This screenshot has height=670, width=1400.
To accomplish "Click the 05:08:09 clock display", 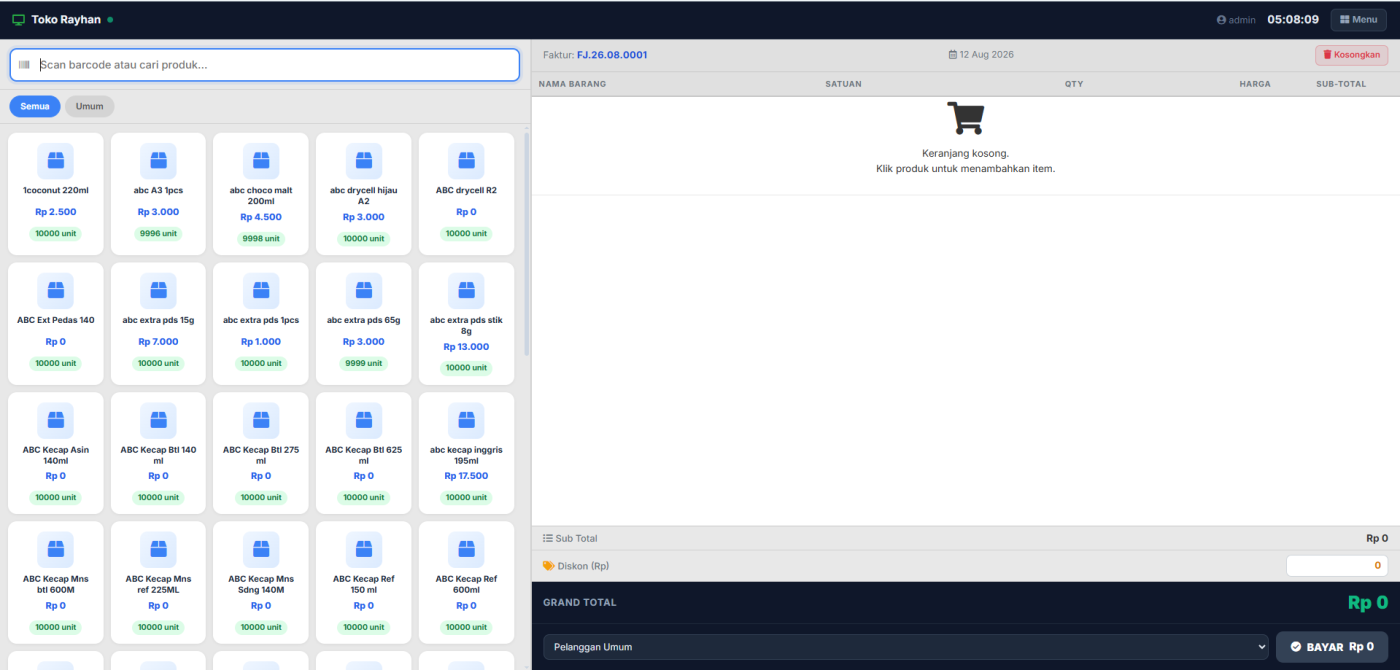I will click(1293, 20).
